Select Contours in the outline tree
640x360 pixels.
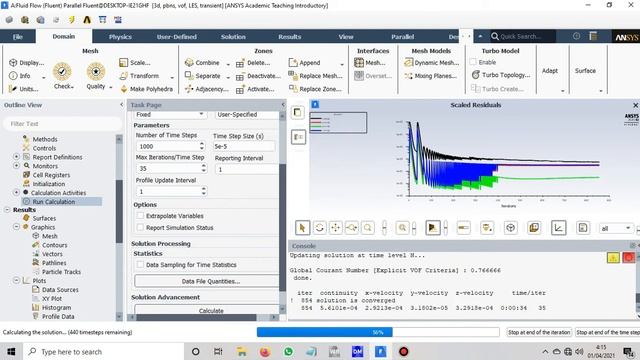(54, 245)
